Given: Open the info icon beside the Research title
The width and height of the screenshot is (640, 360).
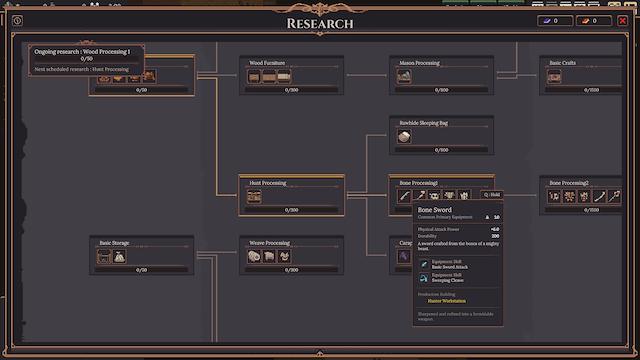Looking at the screenshot, I should pos(17,20).
